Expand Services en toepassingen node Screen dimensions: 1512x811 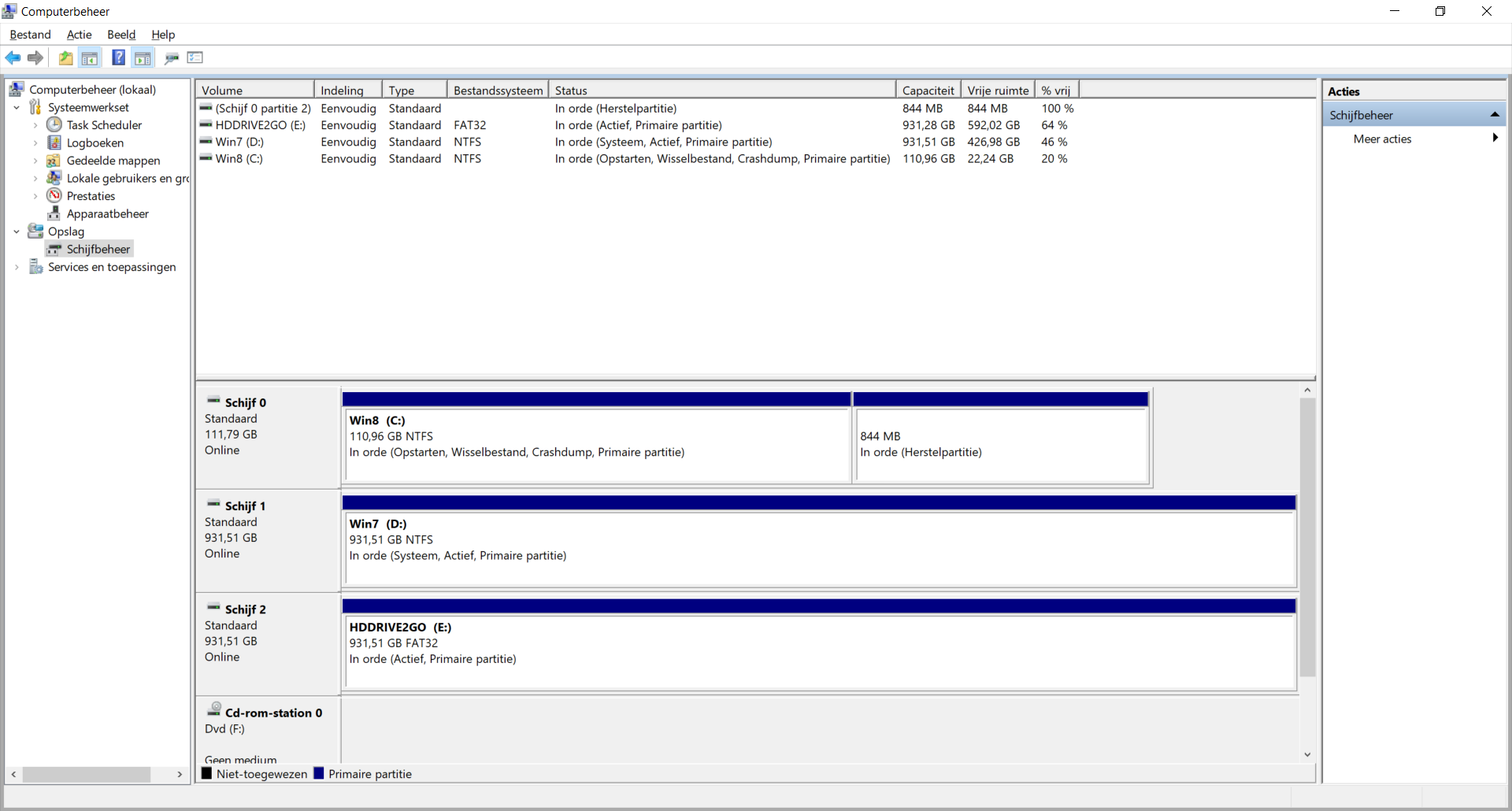click(17, 268)
